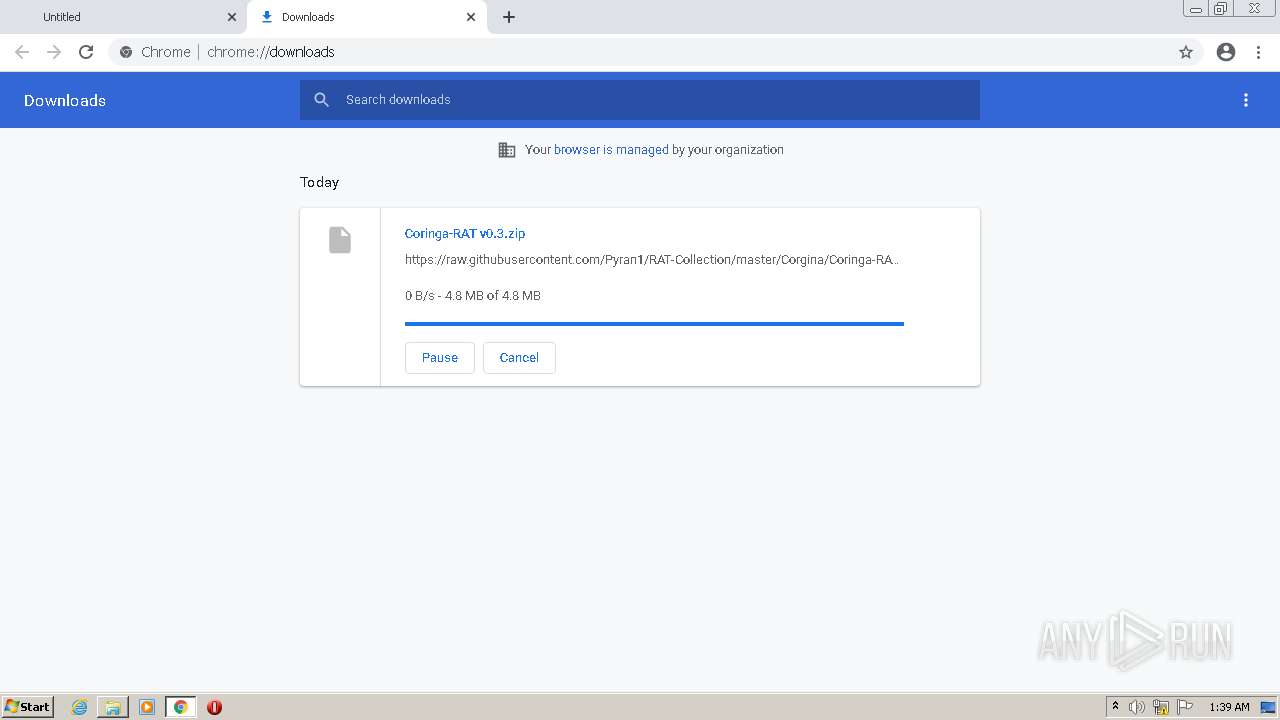Open the media player taskbar icon

(x=147, y=707)
